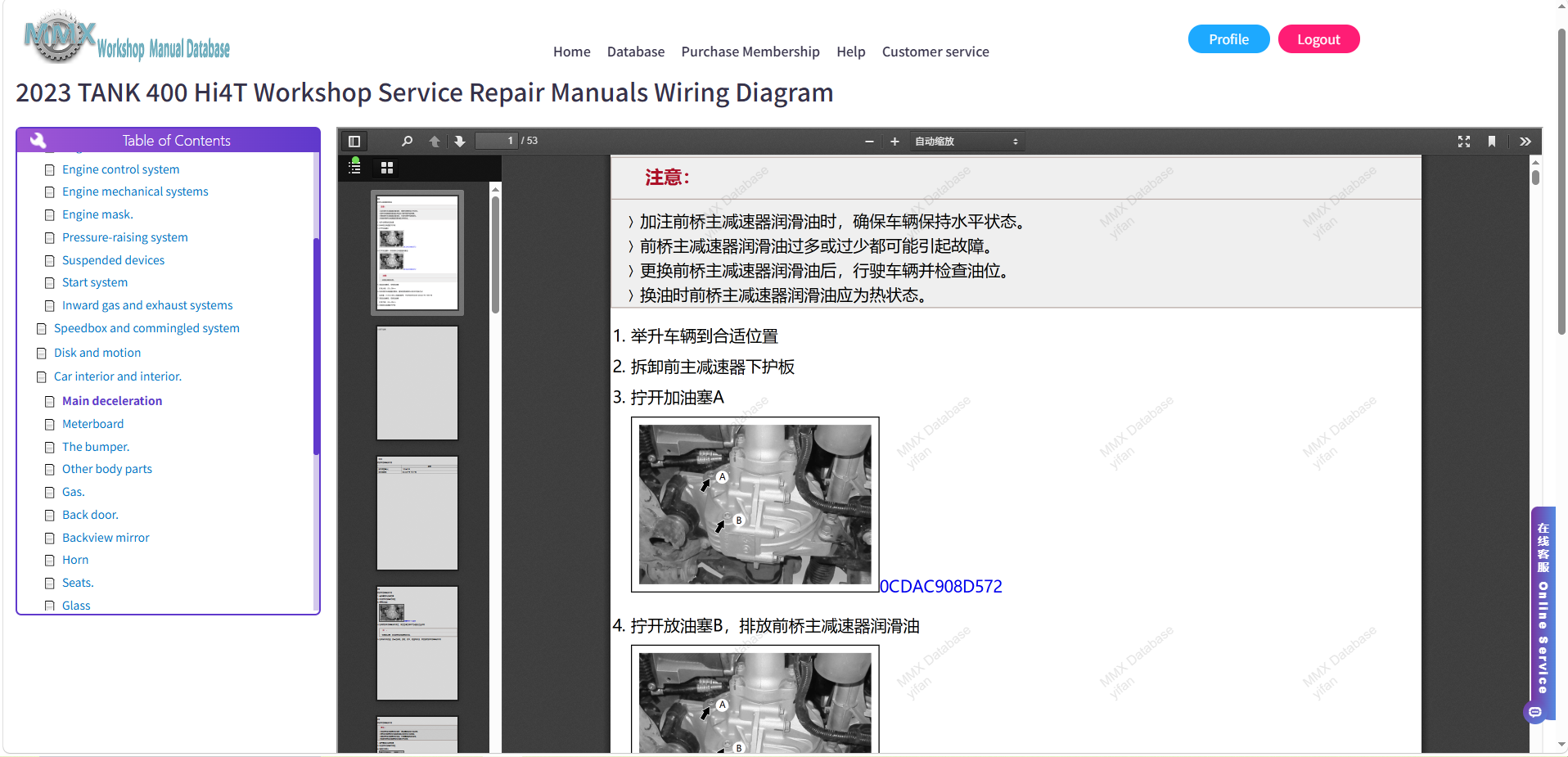The image size is (1568, 757).
Task: Open Meterboard entry
Action: pyautogui.click(x=93, y=424)
